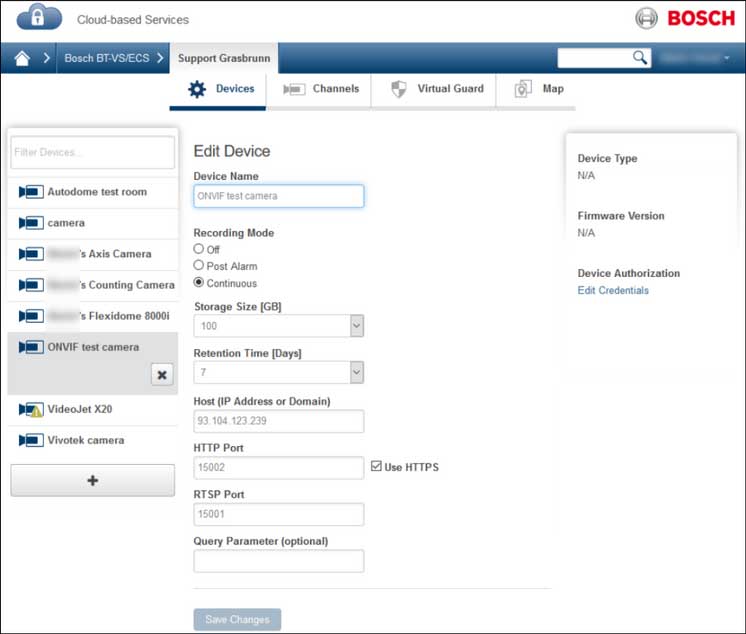Image resolution: width=746 pixels, height=634 pixels.
Task: Click the Save Changes button
Action: 237,620
